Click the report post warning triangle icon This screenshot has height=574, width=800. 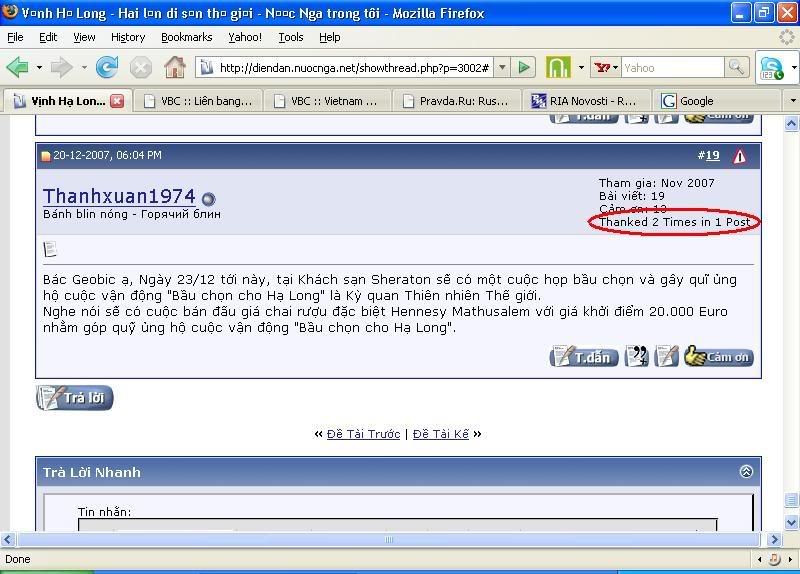739,156
